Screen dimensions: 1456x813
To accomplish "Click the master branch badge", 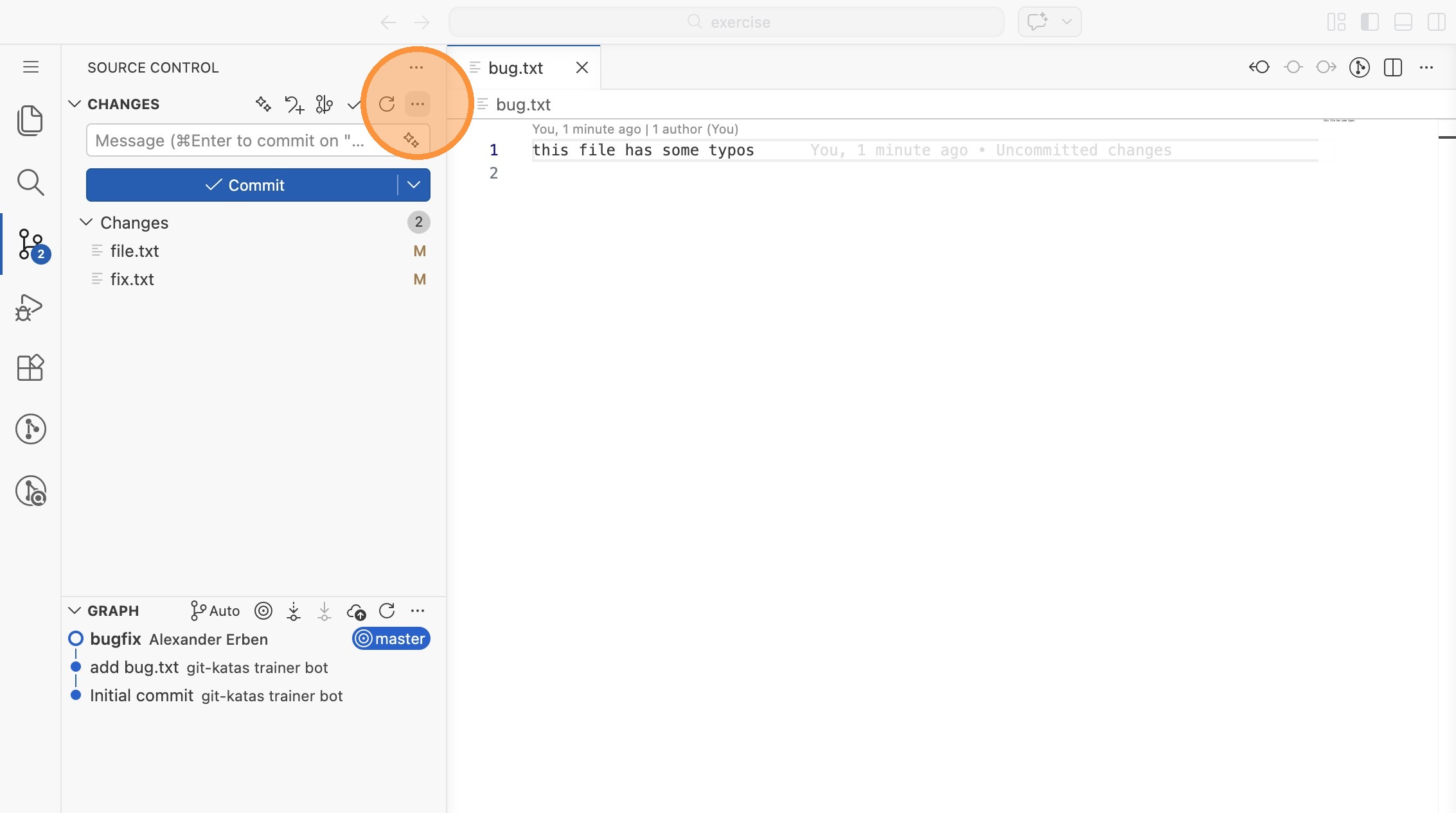I will click(391, 639).
